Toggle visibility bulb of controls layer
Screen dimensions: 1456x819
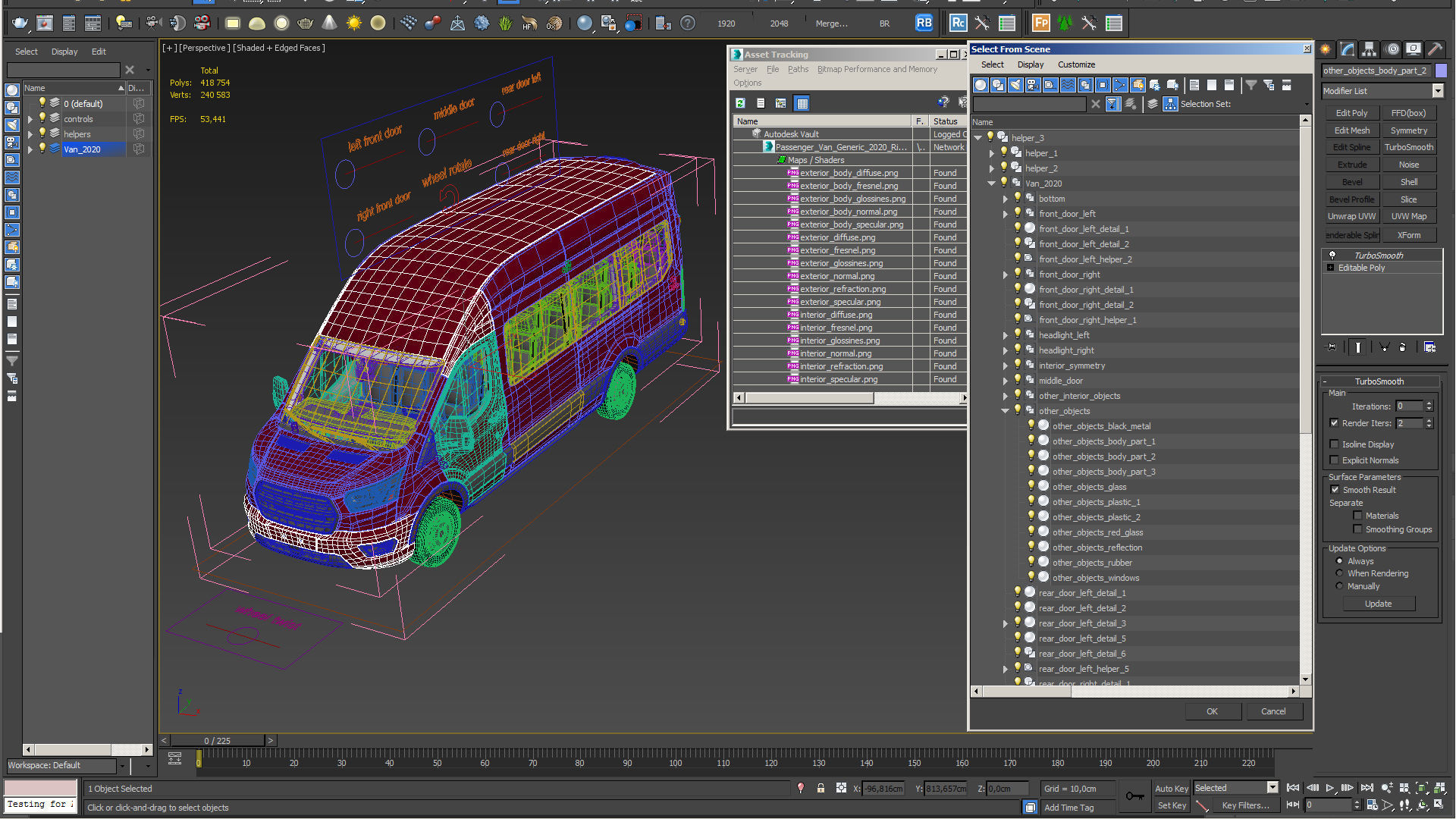(42, 118)
